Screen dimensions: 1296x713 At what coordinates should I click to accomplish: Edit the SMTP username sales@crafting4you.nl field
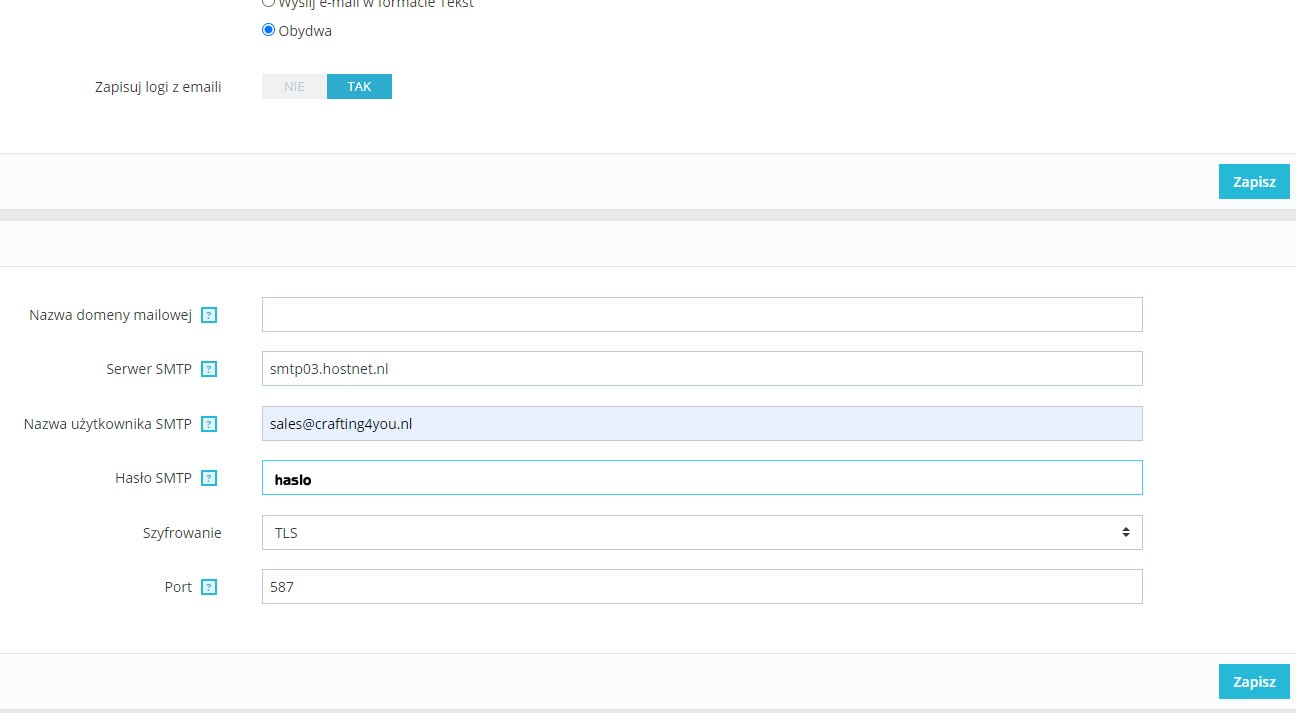tap(702, 424)
